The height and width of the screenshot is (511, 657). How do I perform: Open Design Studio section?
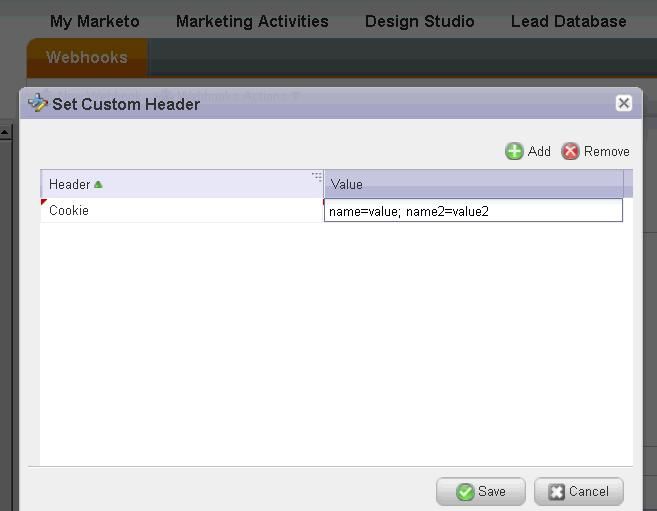point(419,21)
